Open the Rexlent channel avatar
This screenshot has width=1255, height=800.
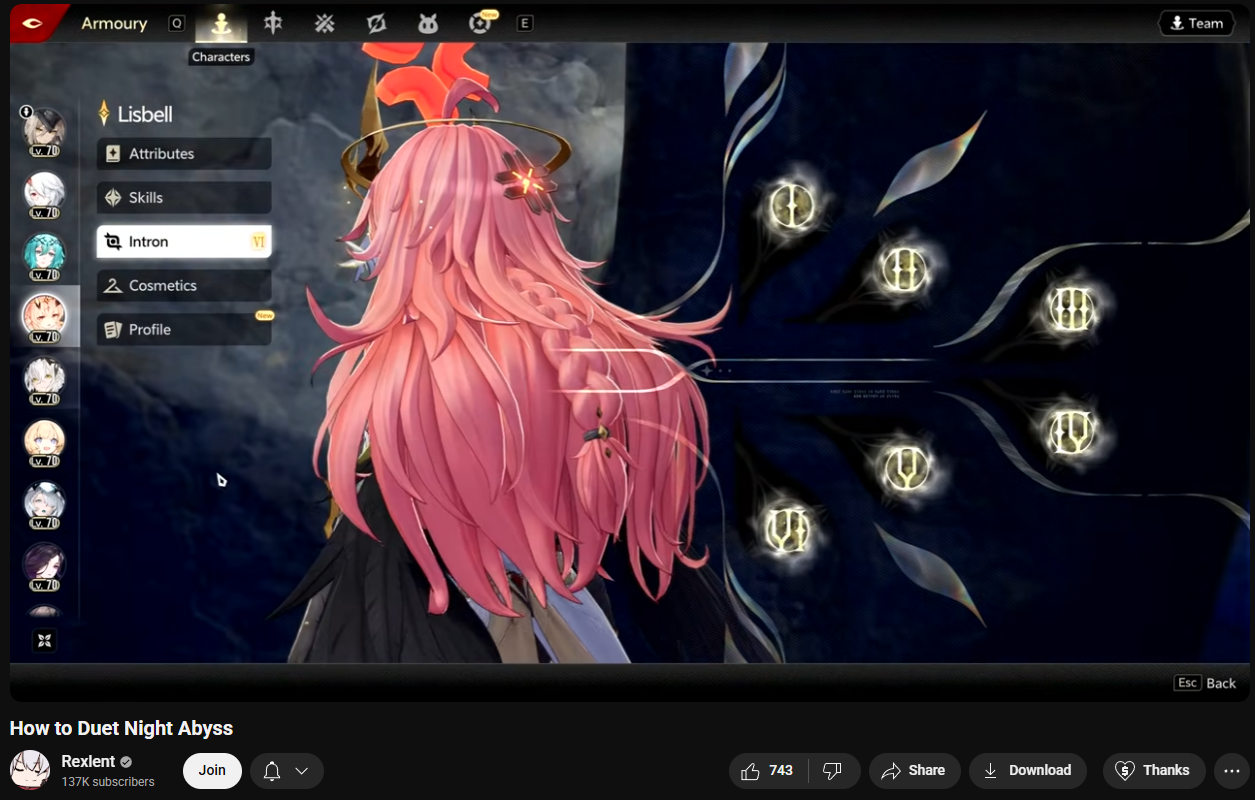point(29,770)
